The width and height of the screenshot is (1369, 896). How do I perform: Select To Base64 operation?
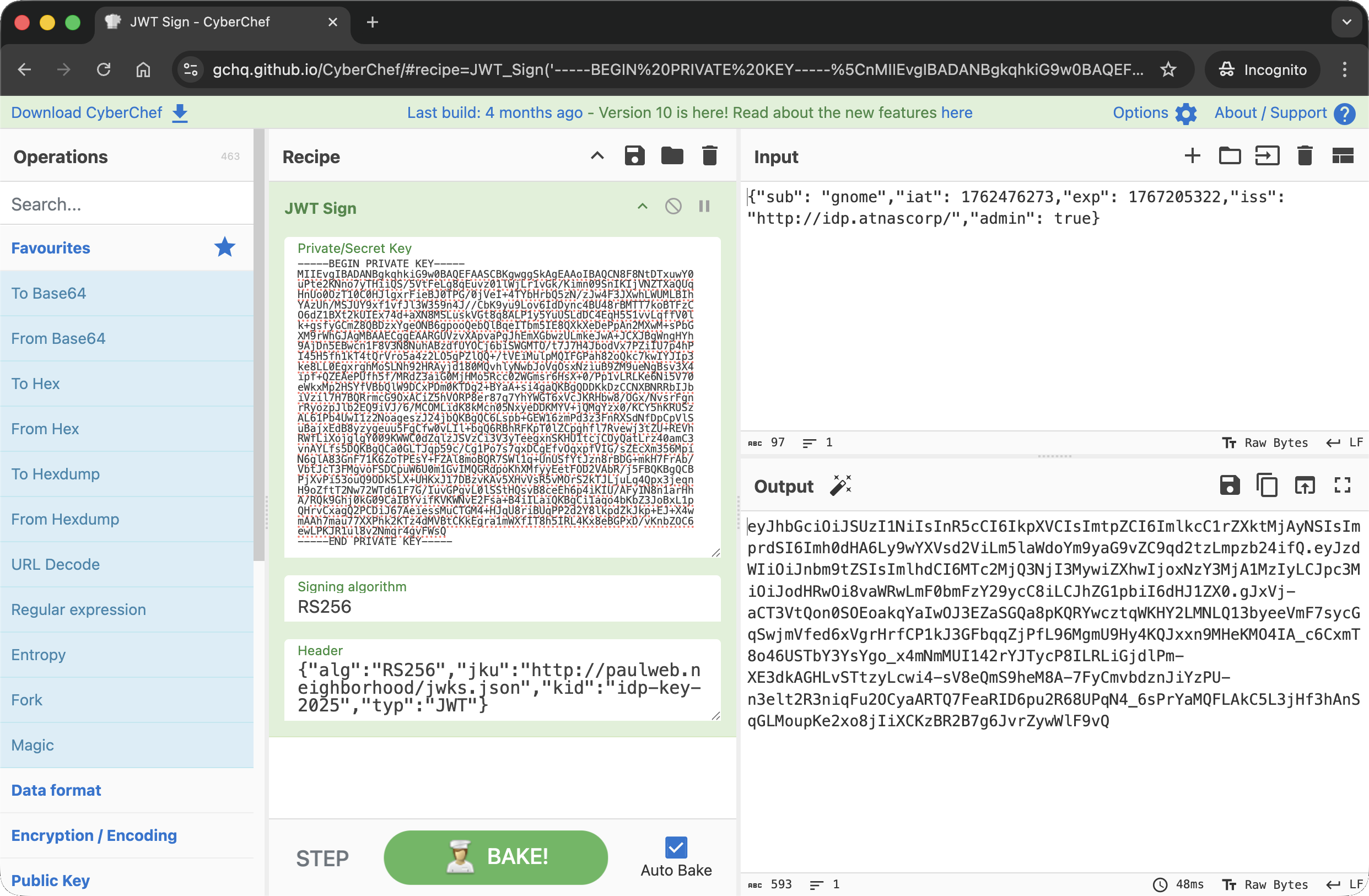pyautogui.click(x=49, y=293)
